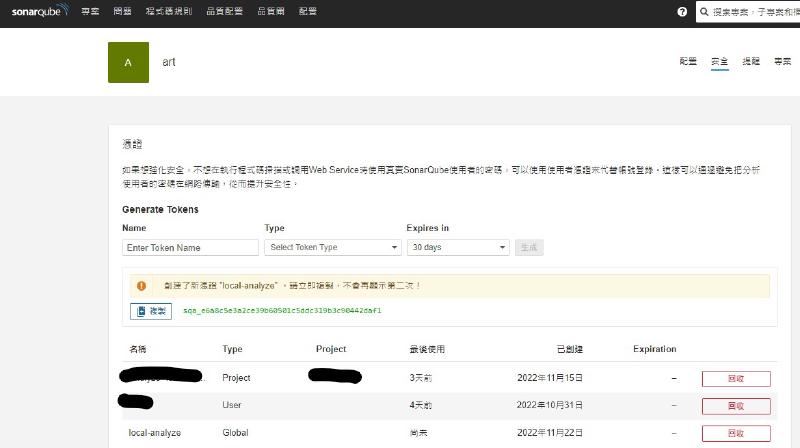Image resolution: width=800 pixels, height=448 pixels.
Task: Open 問題 in the top navigation bar
Action: pyautogui.click(x=122, y=12)
